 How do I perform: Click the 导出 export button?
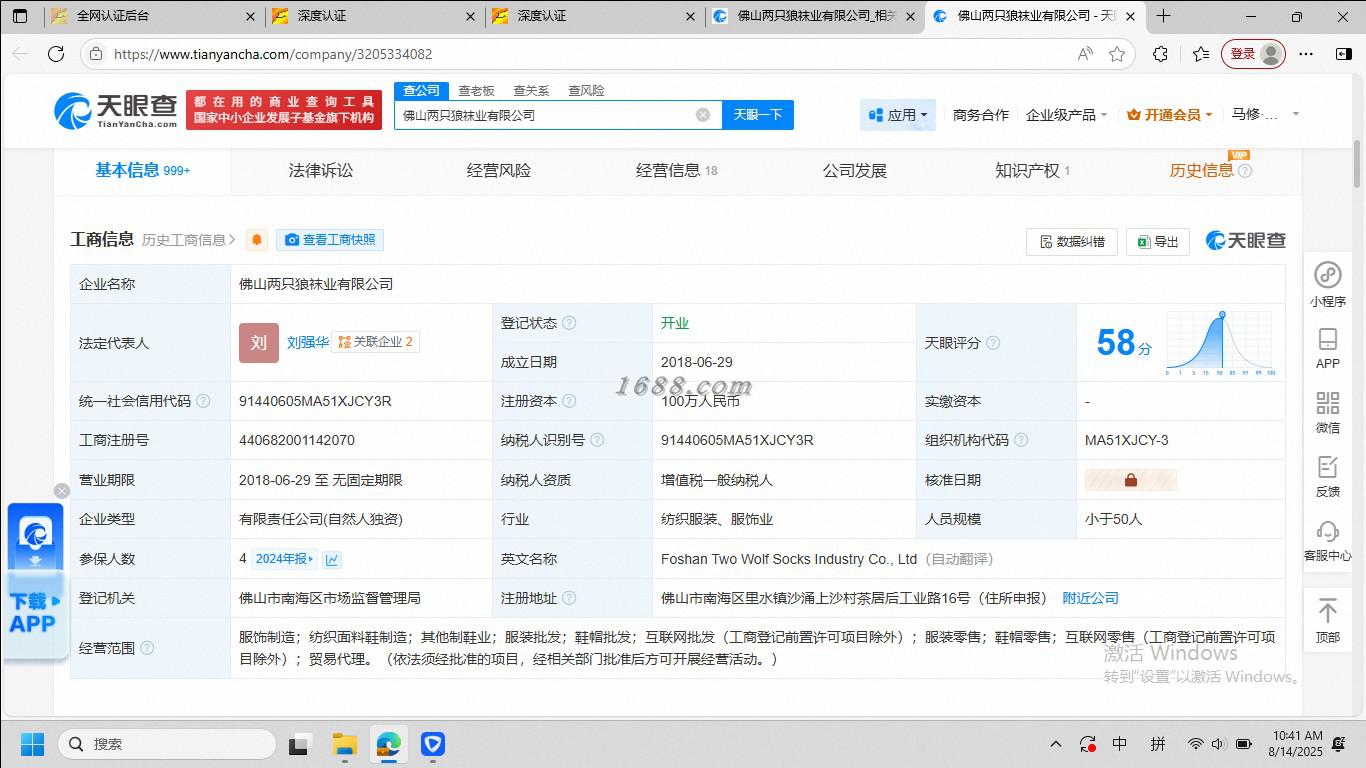coord(1158,241)
